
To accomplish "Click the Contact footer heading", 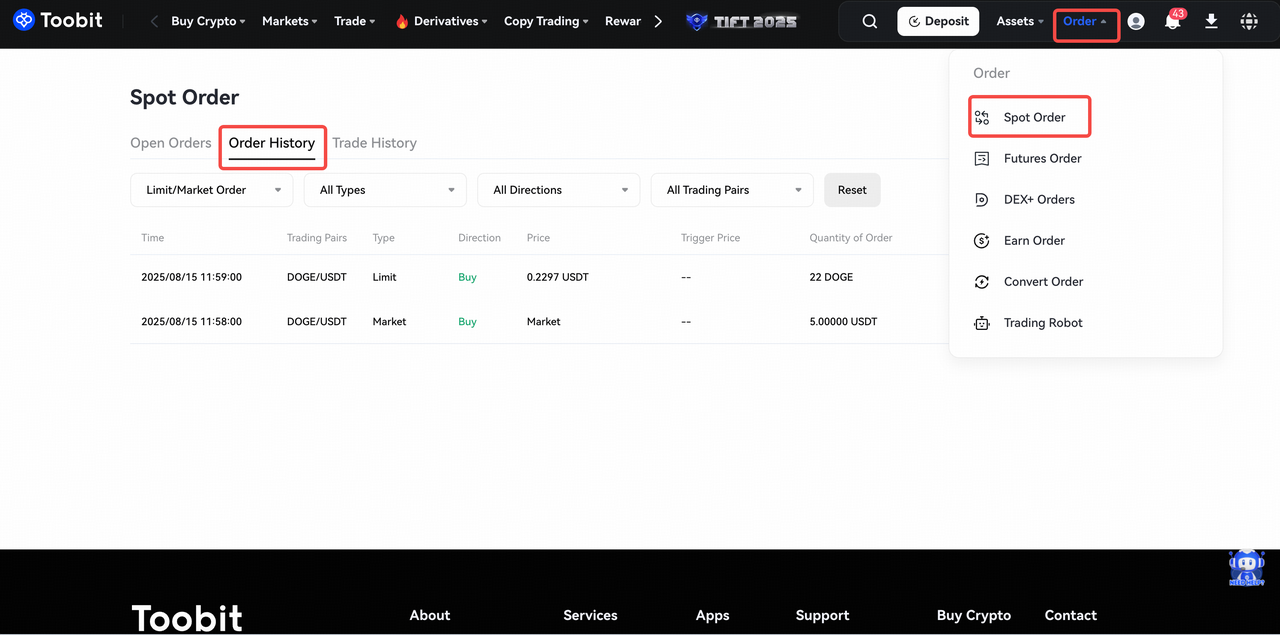I will [1071, 615].
